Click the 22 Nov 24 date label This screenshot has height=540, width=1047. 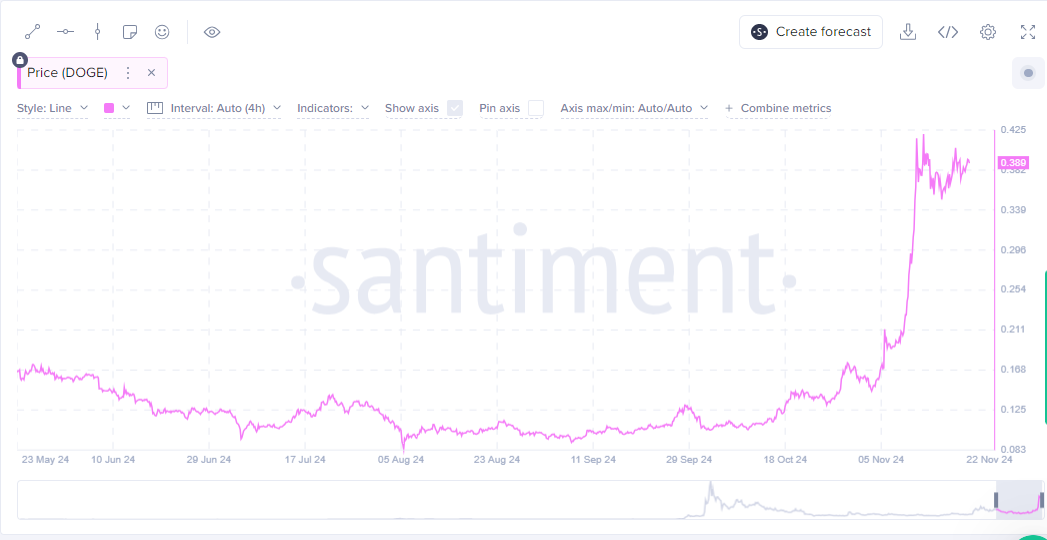(988, 460)
